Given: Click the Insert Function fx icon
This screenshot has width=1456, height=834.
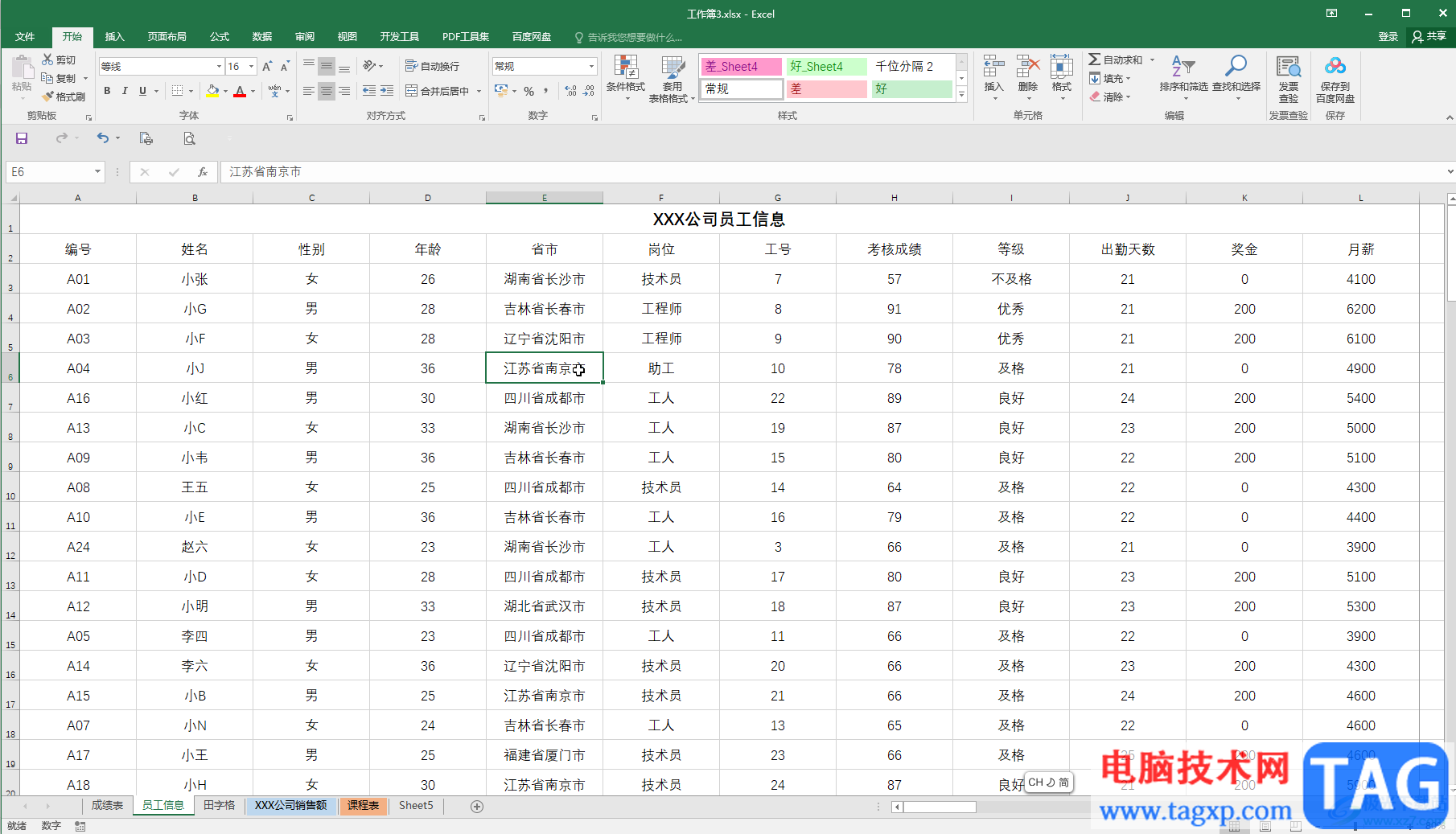Looking at the screenshot, I should [203, 172].
